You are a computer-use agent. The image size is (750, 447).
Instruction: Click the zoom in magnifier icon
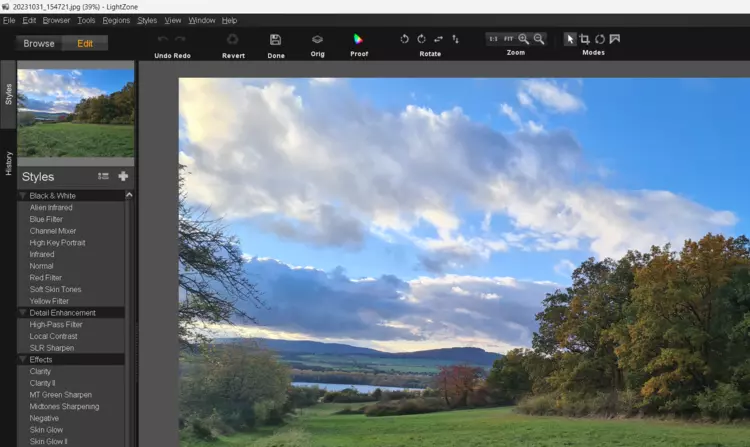click(523, 39)
